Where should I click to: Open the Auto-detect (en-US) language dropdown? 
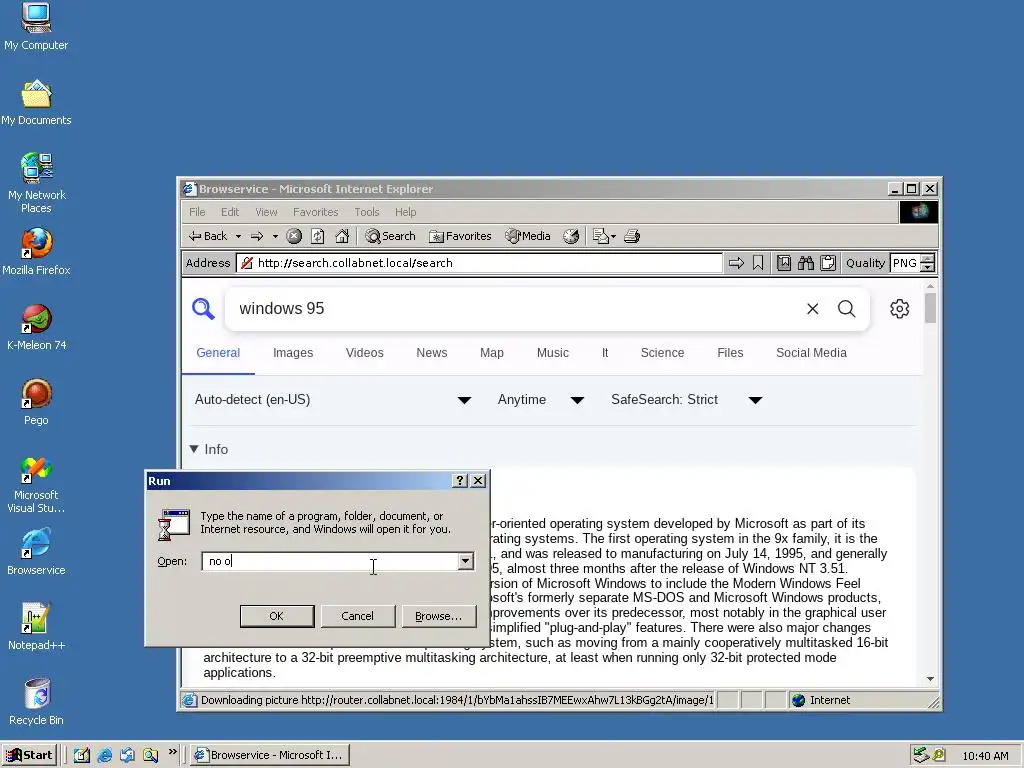333,400
